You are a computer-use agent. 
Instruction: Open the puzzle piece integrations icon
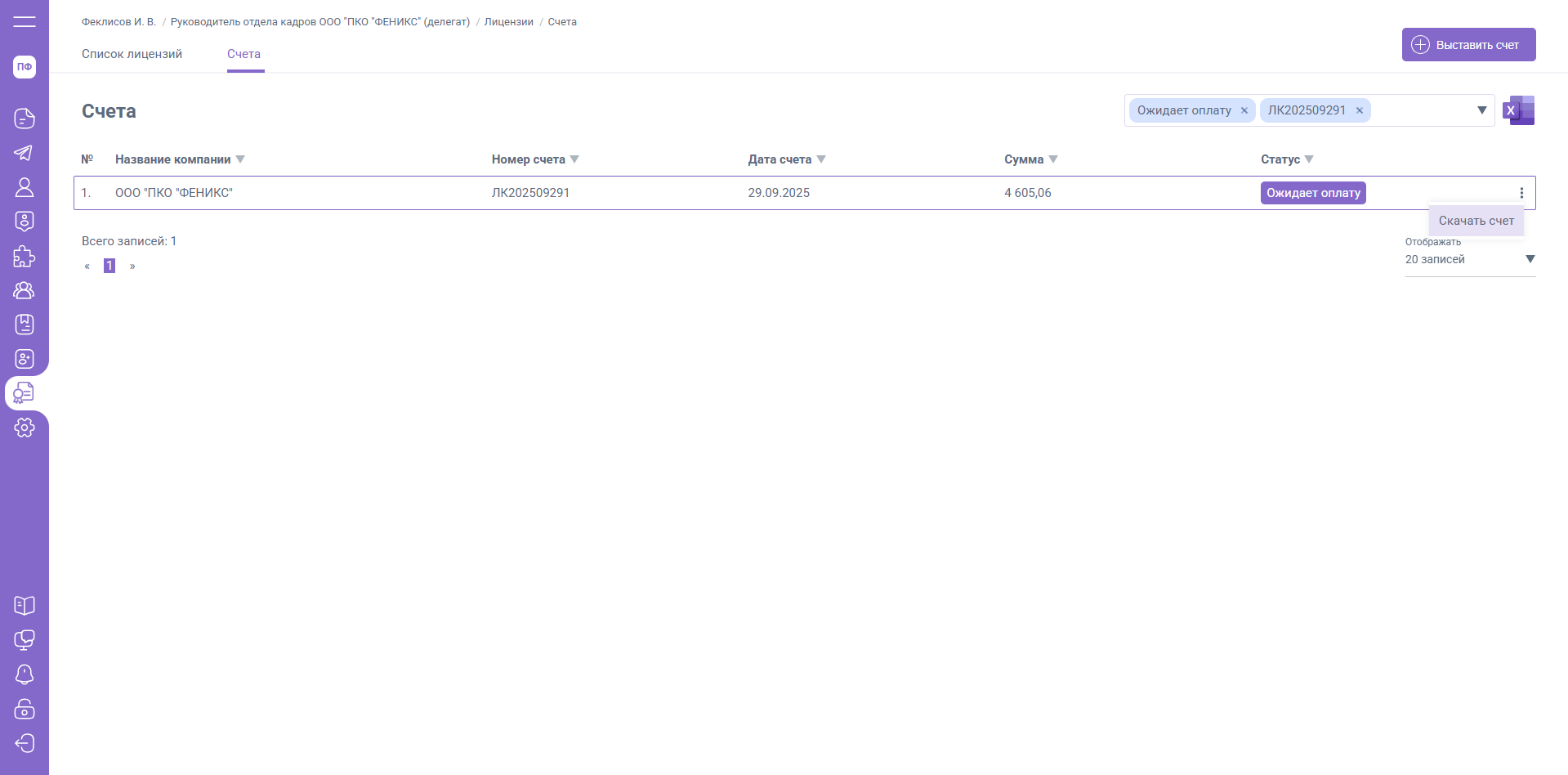coord(25,256)
